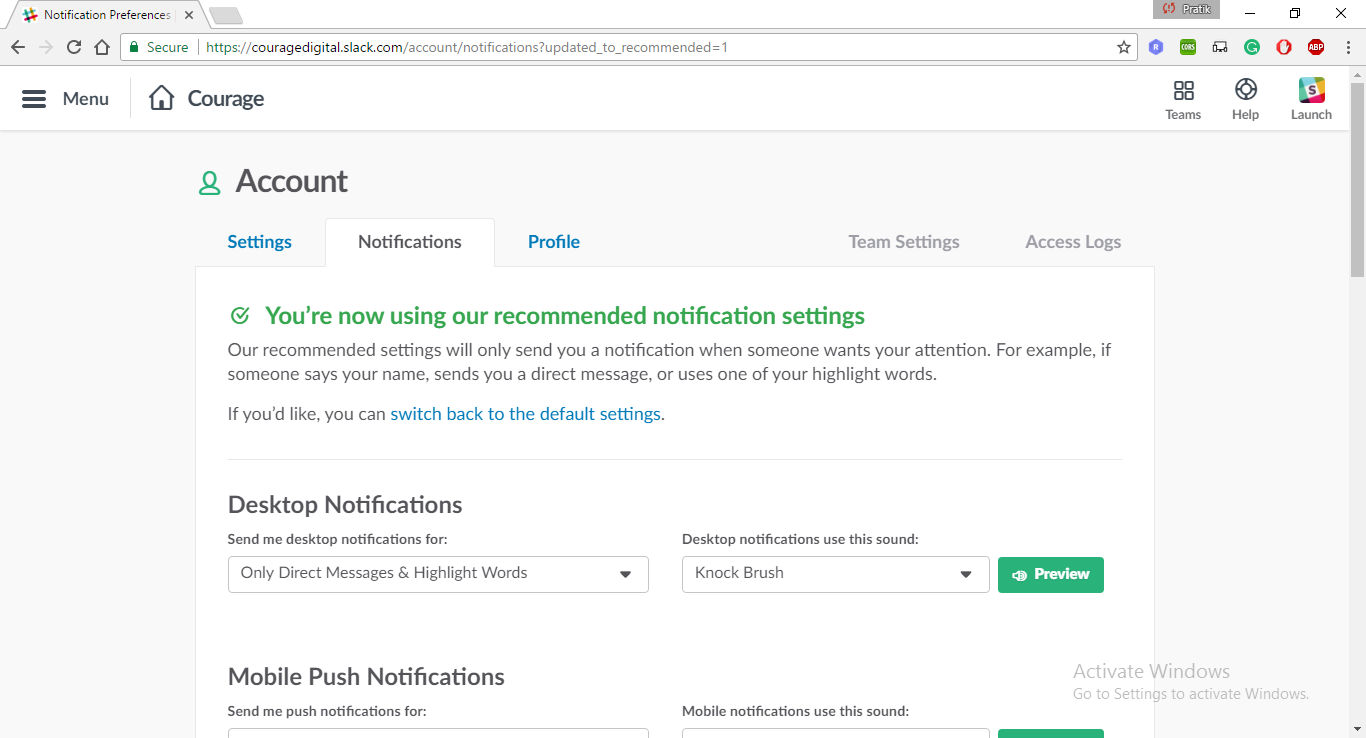
Task: Click the padlock Secure site info
Action: (134, 47)
